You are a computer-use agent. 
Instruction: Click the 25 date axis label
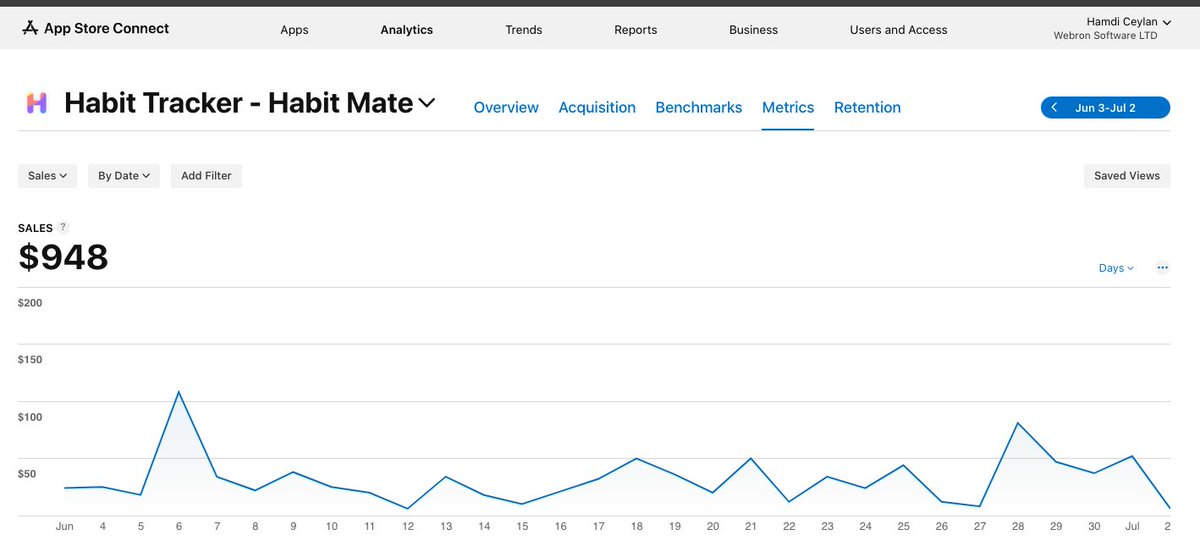tap(903, 526)
